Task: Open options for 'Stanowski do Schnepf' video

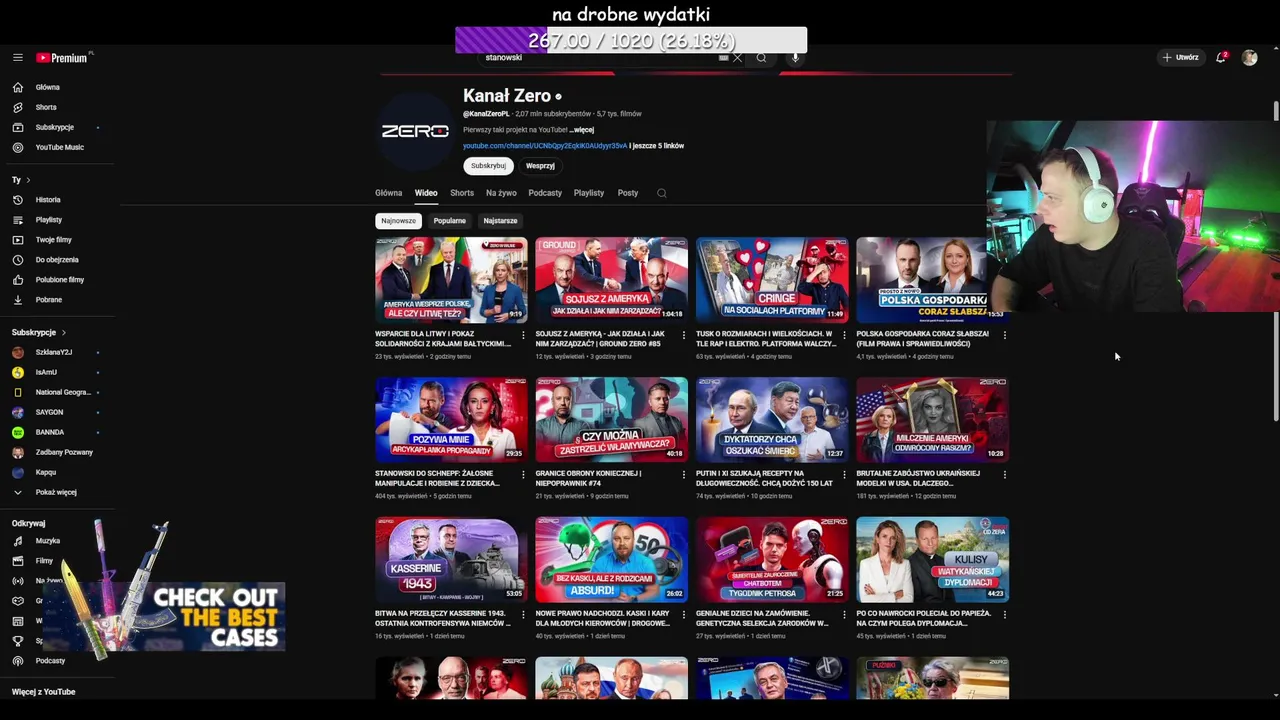Action: pos(523,475)
